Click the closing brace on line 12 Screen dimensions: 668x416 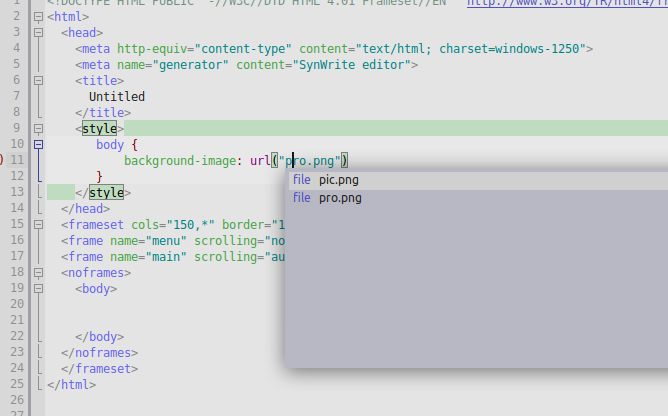tap(100, 177)
